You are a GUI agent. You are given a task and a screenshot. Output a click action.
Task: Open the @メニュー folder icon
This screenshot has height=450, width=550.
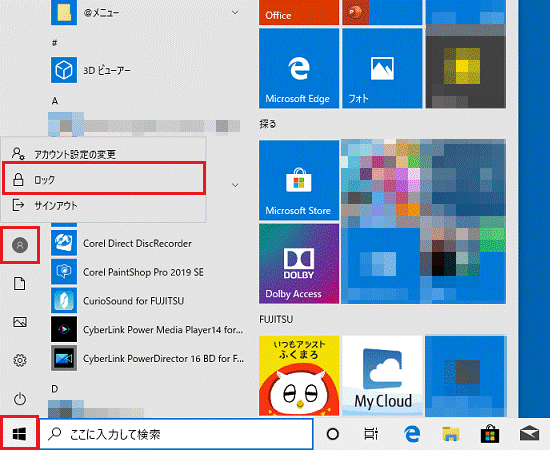pos(64,13)
